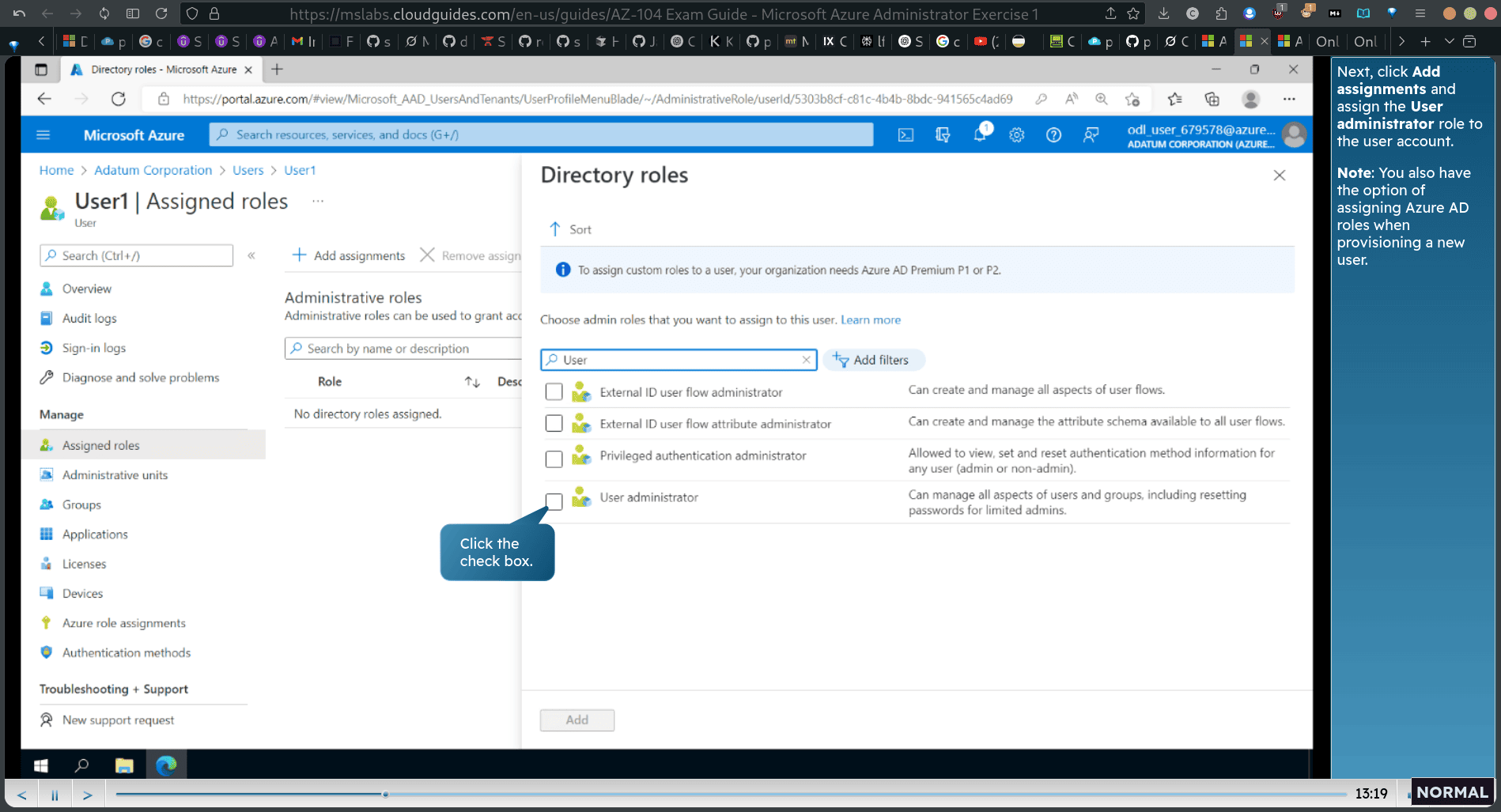Click Search by name or description field

403,348
